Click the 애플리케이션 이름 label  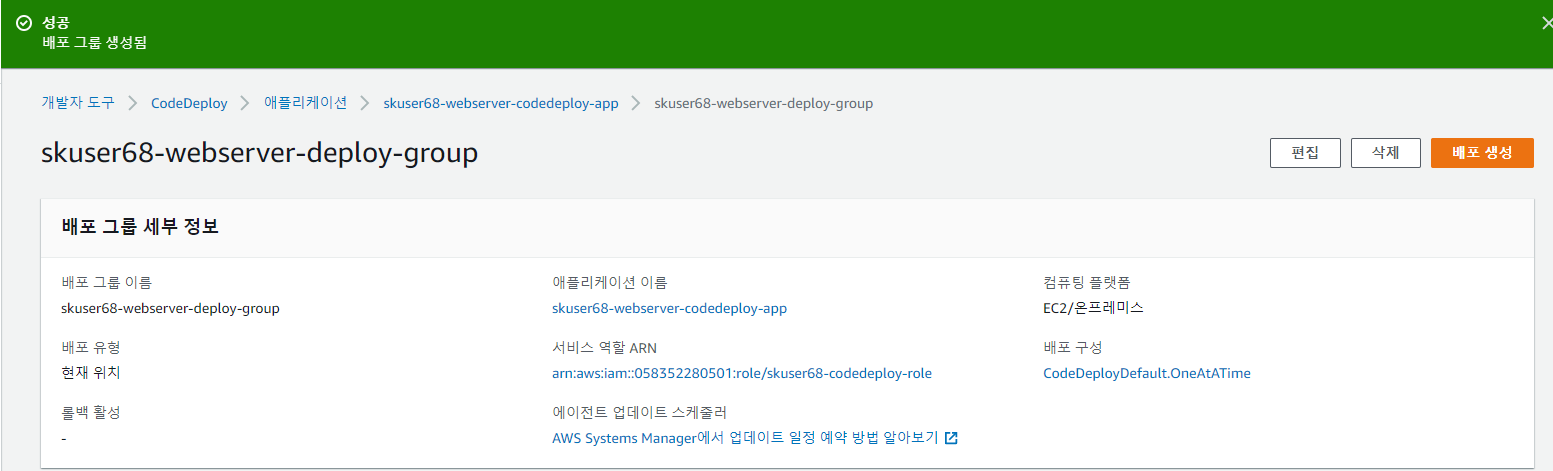click(x=609, y=283)
